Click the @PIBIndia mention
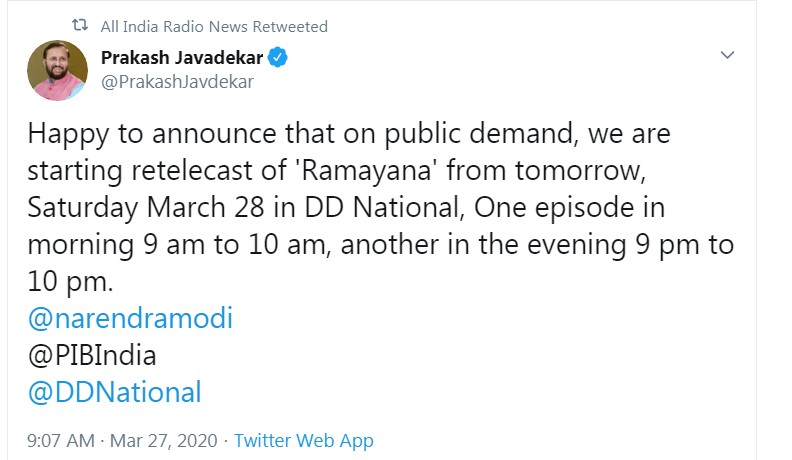Image resolution: width=792 pixels, height=460 pixels. tap(92, 354)
